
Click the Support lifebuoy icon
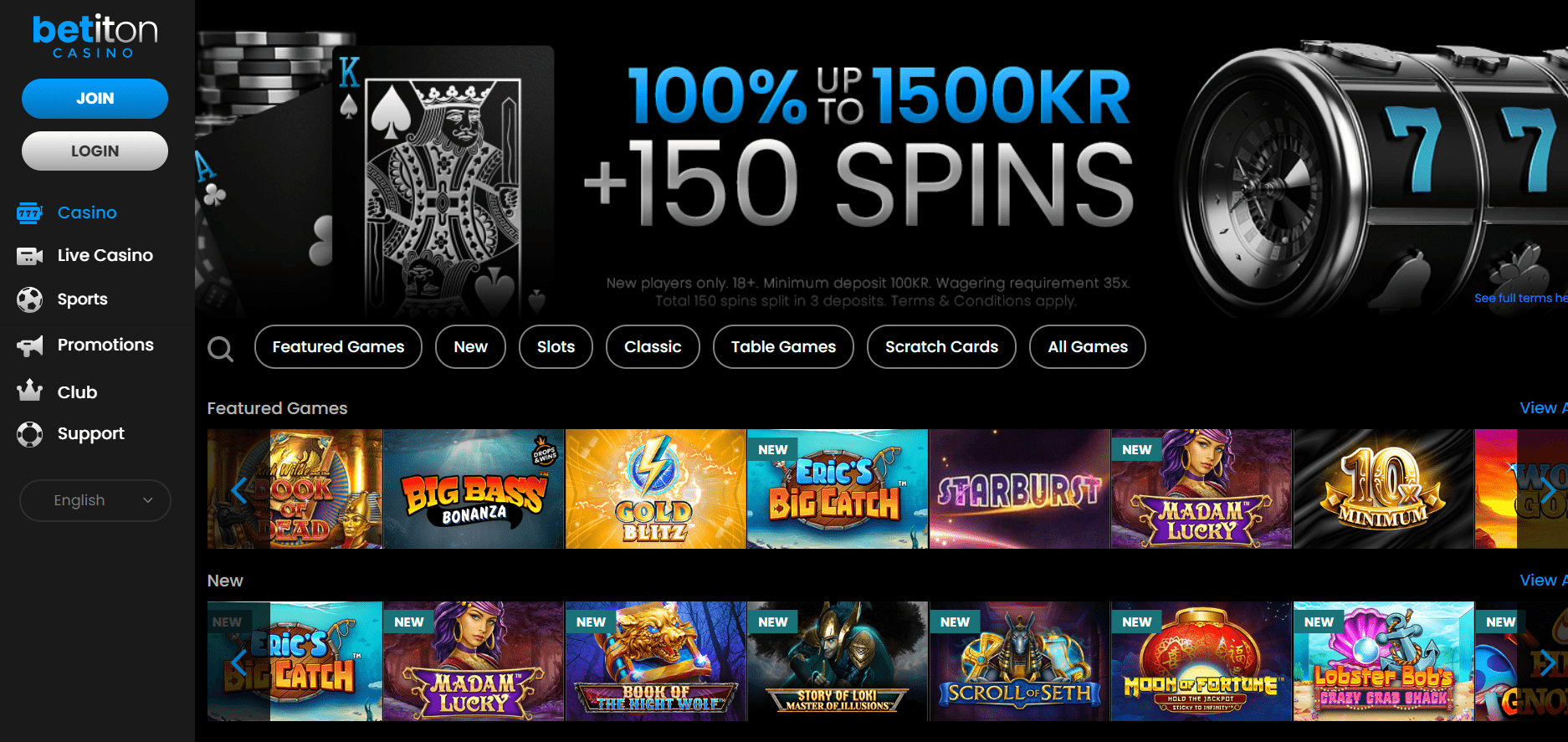click(x=29, y=434)
